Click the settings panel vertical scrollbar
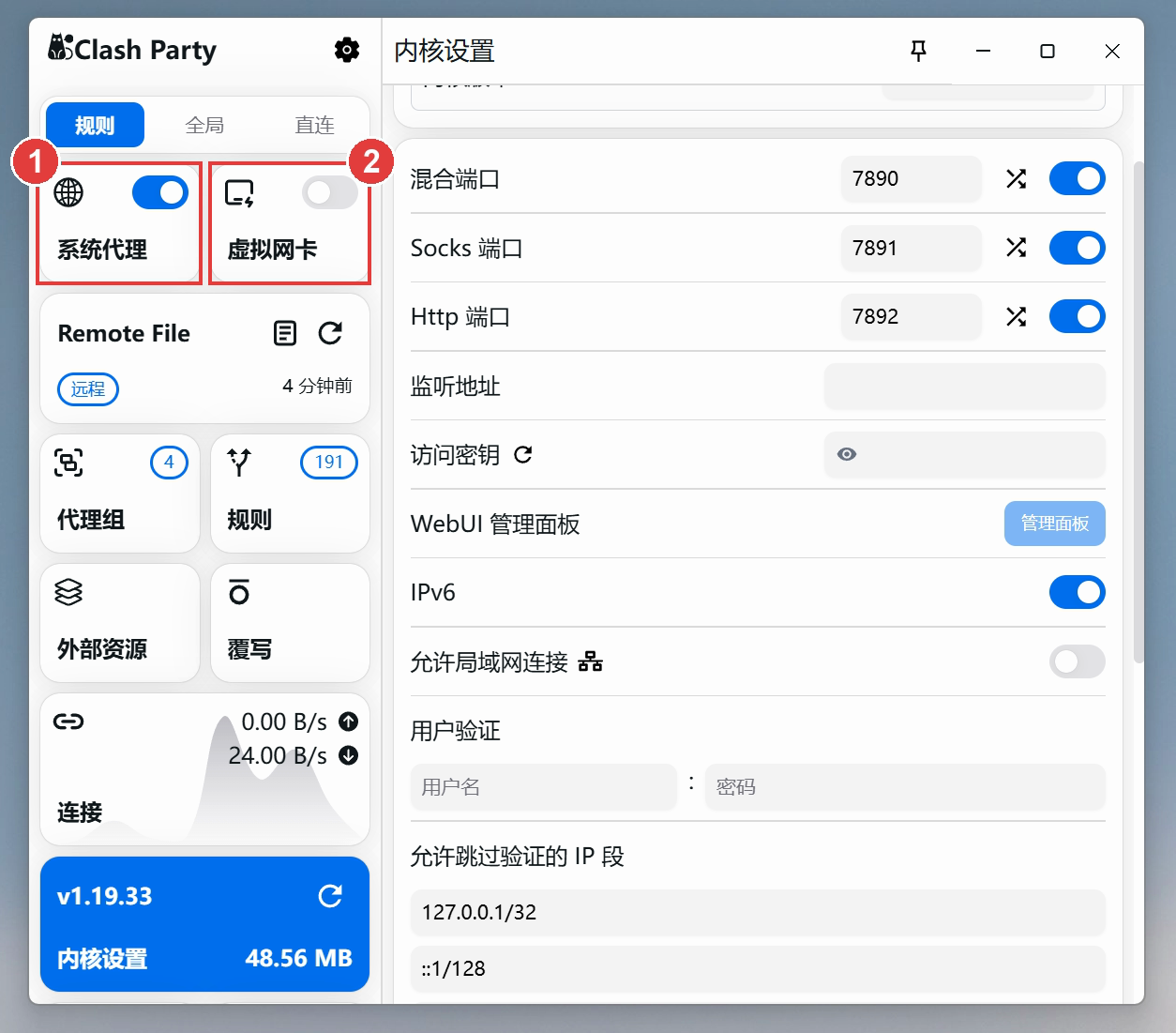This screenshot has height=1033, width=1176. click(1138, 413)
